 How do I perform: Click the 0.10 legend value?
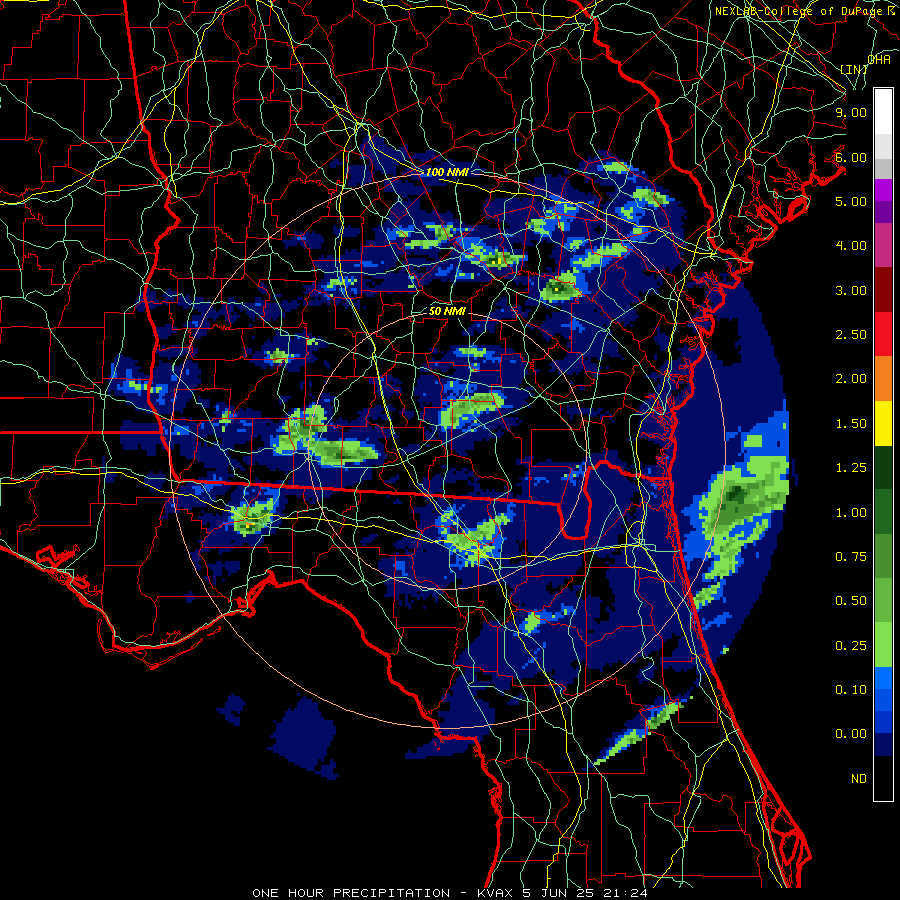pyautogui.click(x=851, y=690)
